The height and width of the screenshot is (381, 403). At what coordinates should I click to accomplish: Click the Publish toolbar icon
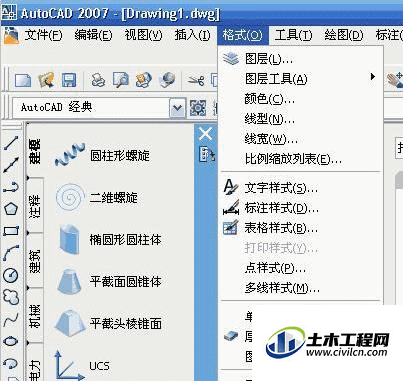click(x=144, y=80)
